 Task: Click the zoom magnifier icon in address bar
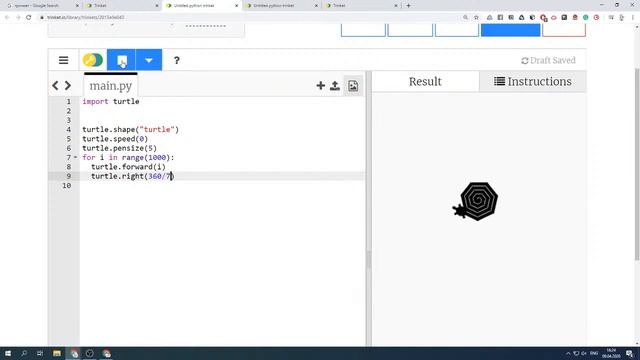coord(465,18)
